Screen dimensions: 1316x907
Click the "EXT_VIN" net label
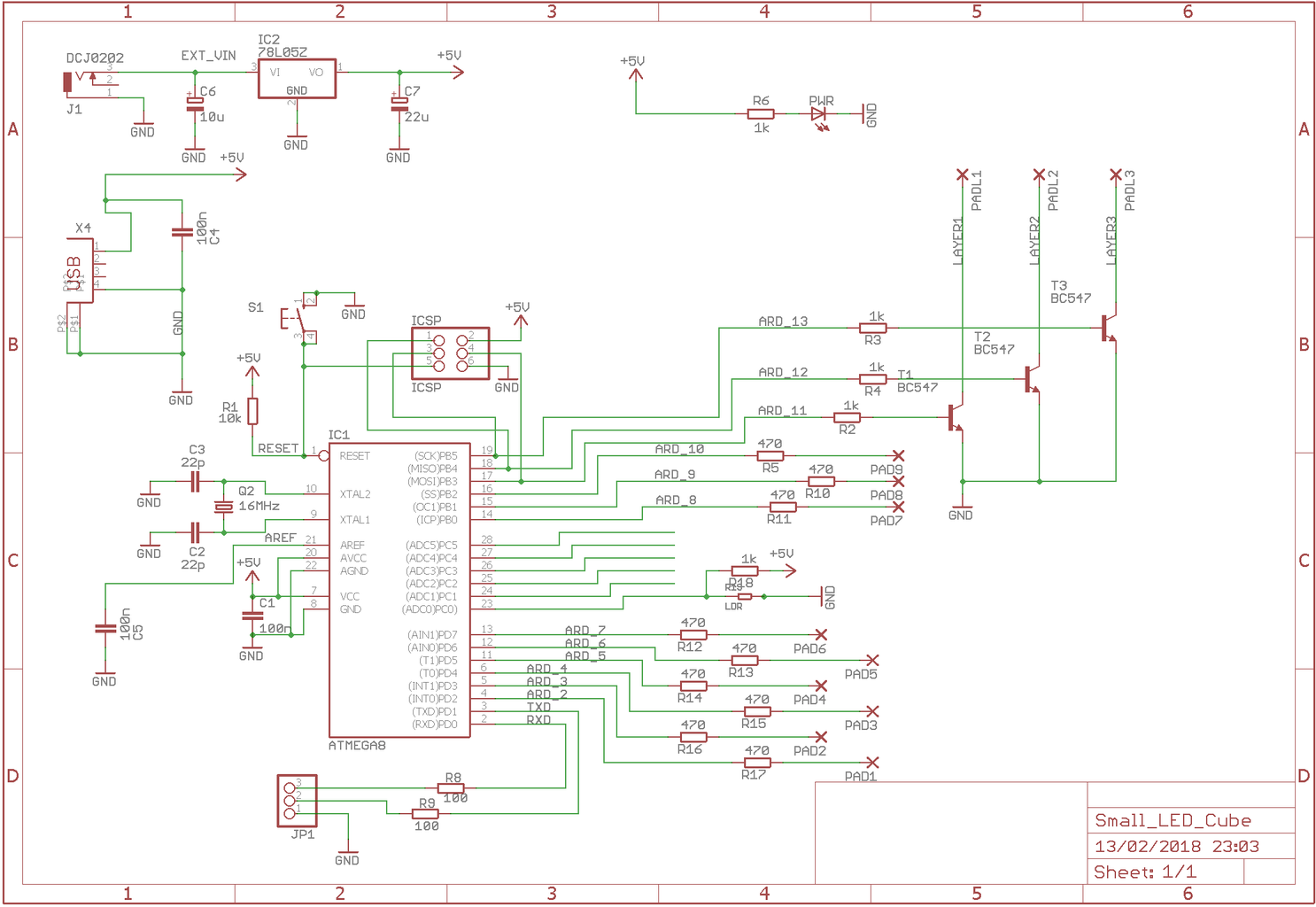[209, 56]
